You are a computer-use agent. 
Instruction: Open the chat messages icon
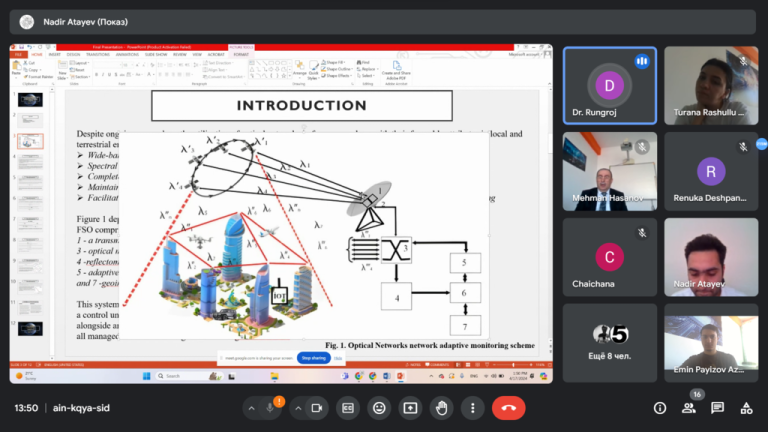pos(718,408)
